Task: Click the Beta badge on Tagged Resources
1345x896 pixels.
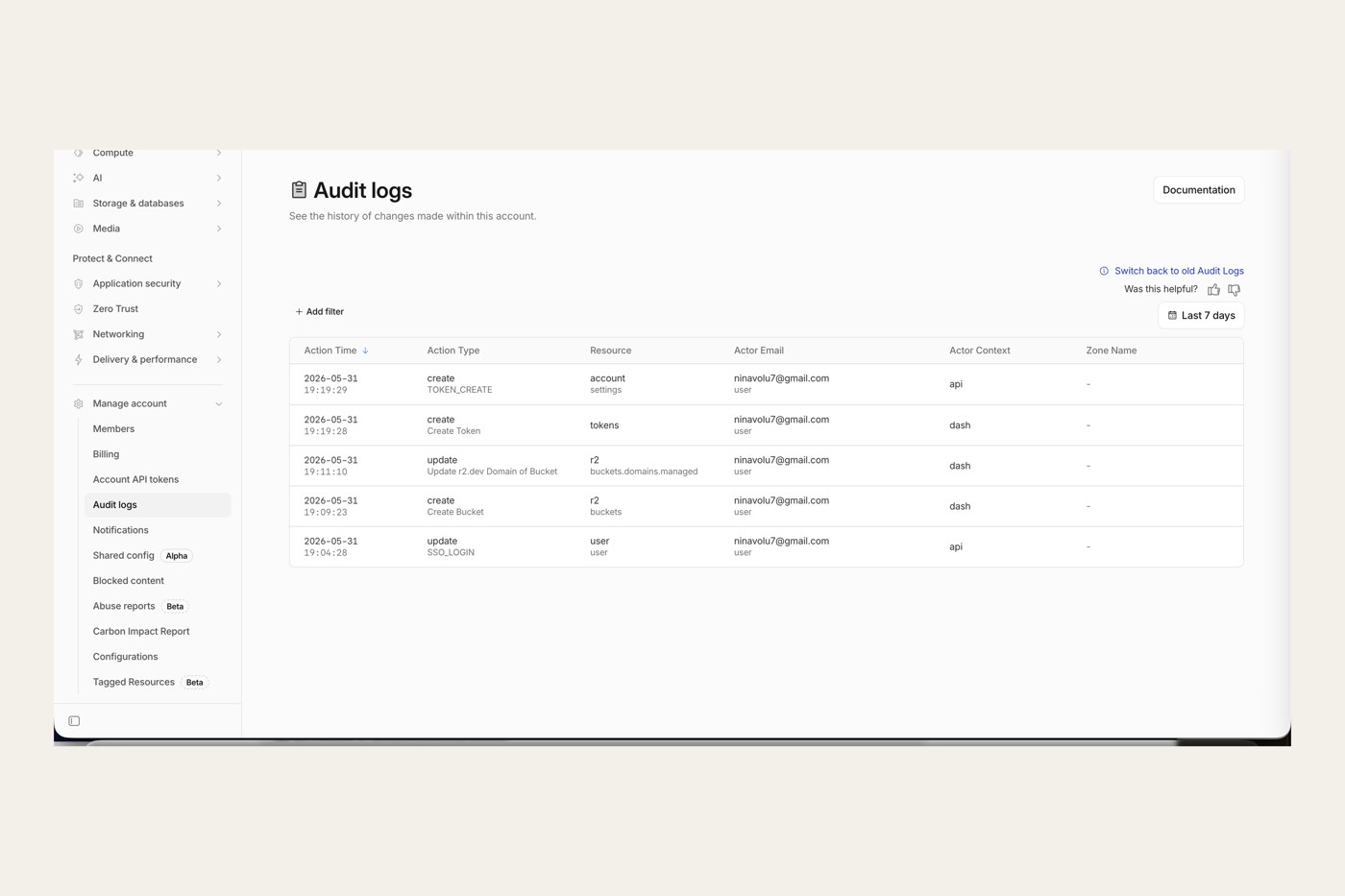Action: pyautogui.click(x=195, y=683)
